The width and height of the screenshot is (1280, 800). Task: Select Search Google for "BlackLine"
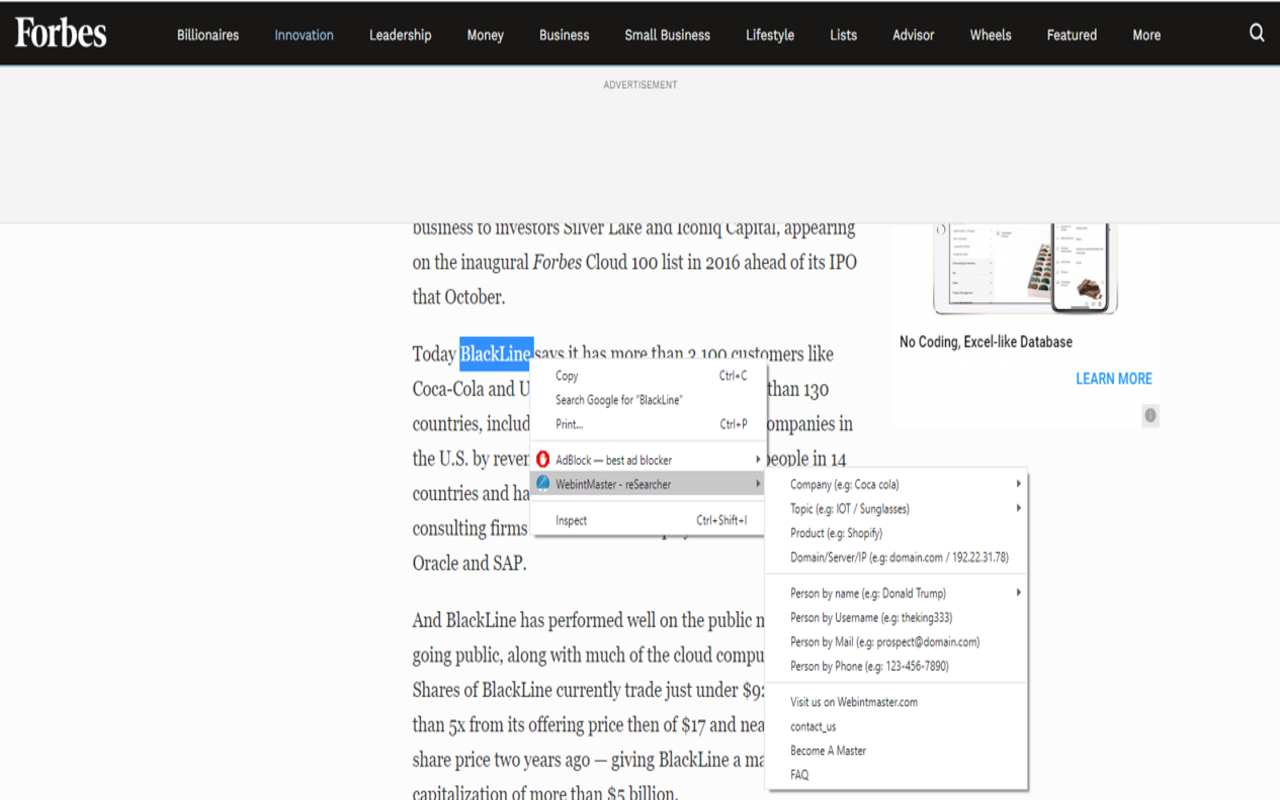tap(649, 400)
